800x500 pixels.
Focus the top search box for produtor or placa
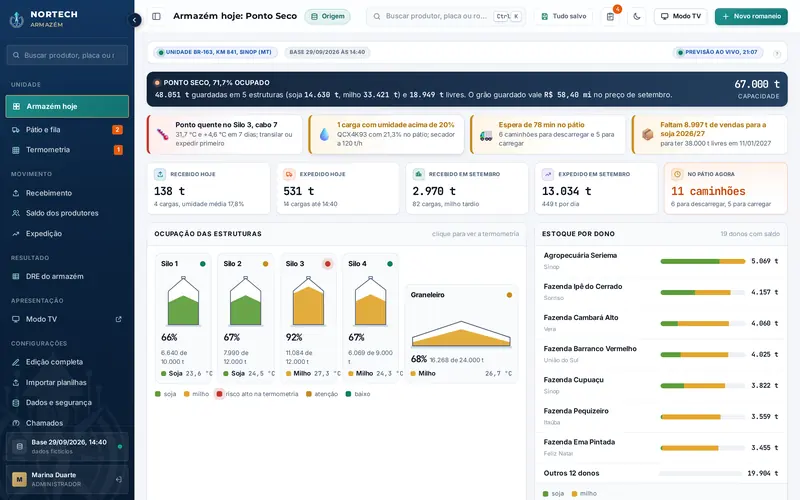click(445, 16)
